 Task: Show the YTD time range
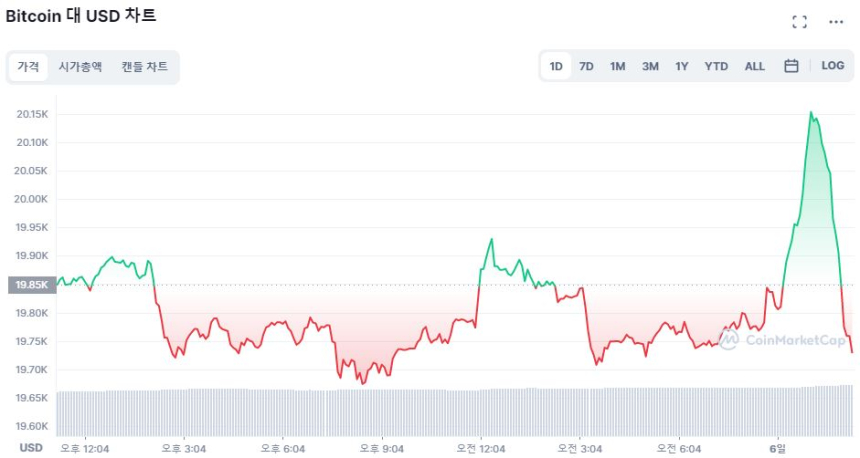(x=716, y=66)
